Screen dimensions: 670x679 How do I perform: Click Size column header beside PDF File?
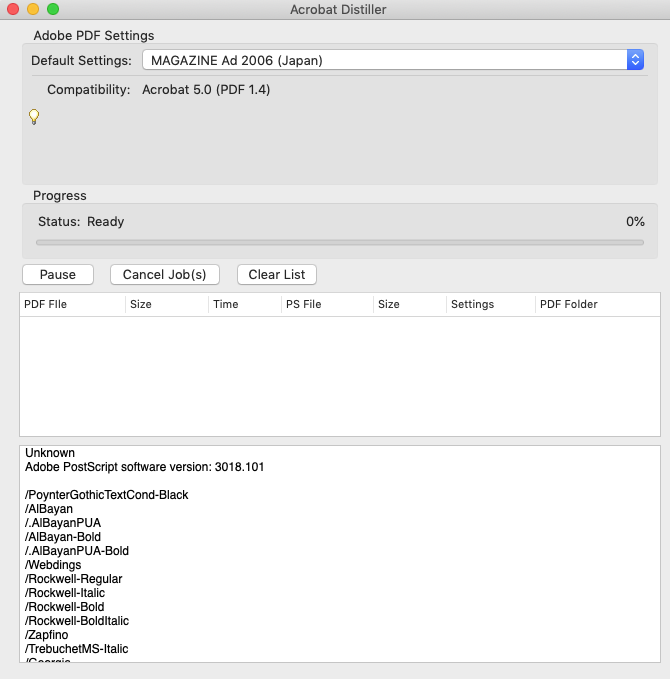166,304
